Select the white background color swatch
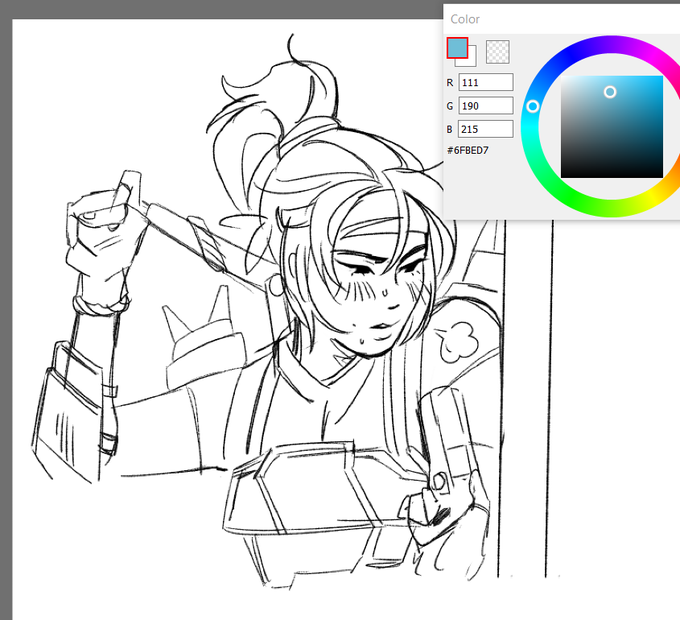 [472, 62]
